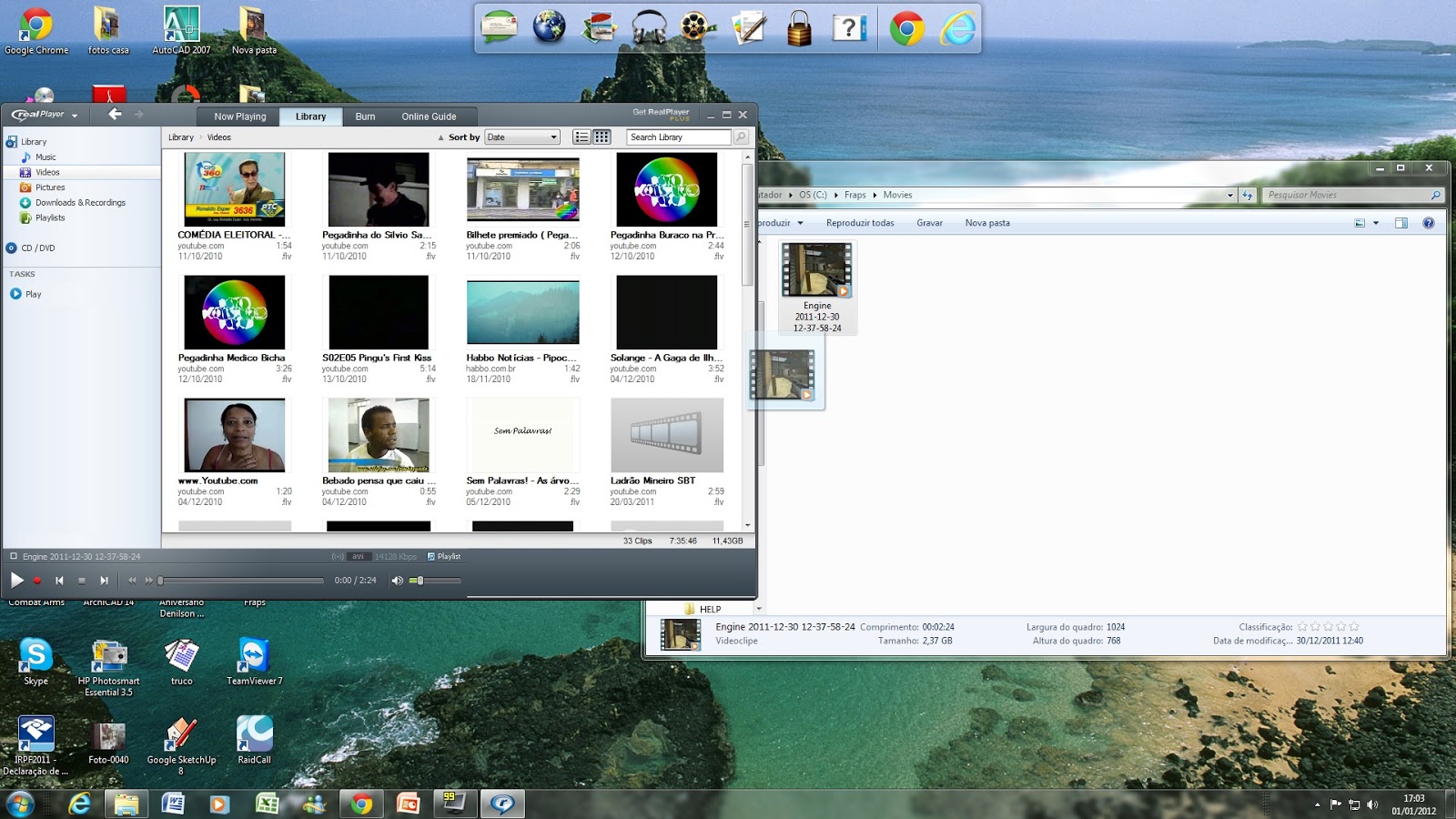Screen dimensions: 1456x819
Task: Click Nova pasta in the Explorer toolbar
Action: (987, 223)
